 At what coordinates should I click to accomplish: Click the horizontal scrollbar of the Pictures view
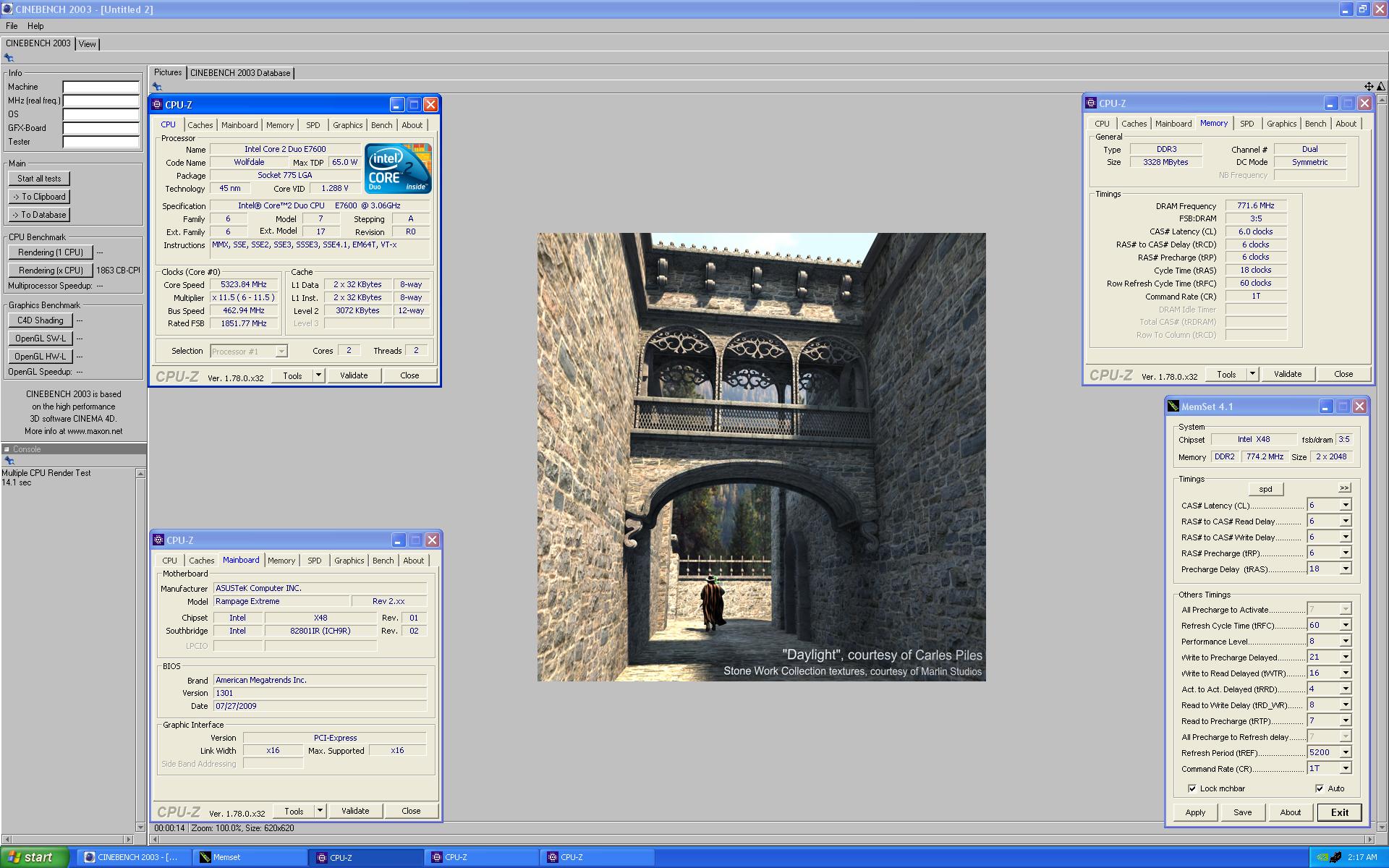(762, 839)
